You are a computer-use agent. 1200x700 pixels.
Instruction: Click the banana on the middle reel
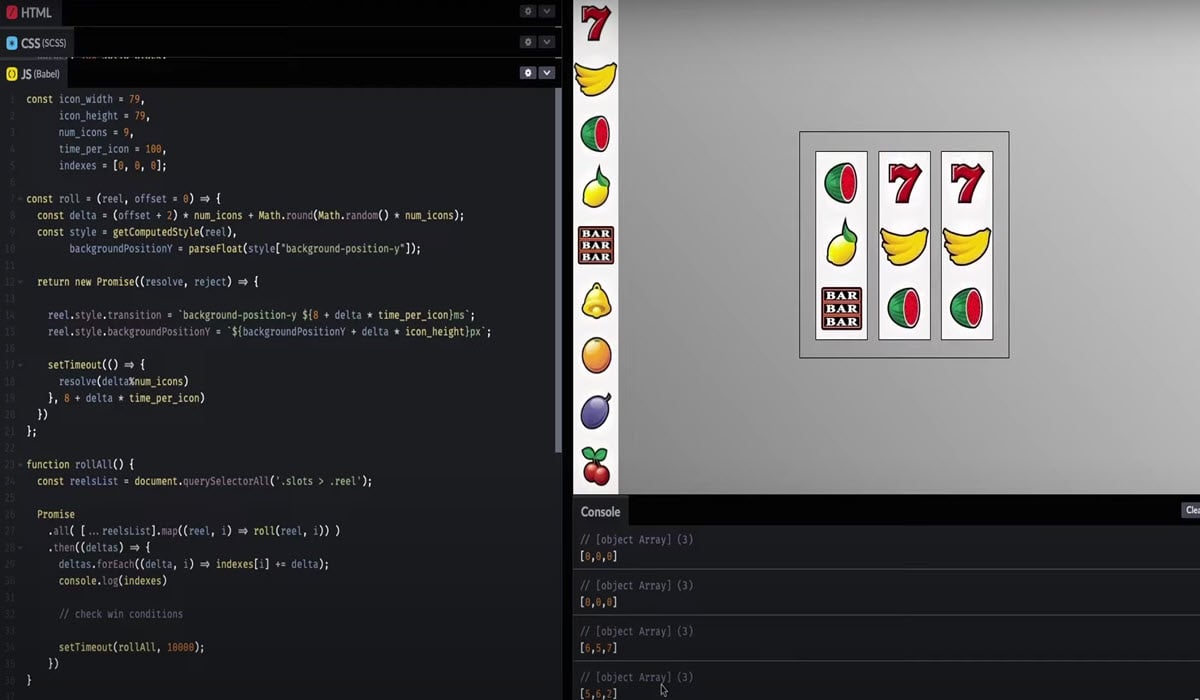pyautogui.click(x=904, y=246)
